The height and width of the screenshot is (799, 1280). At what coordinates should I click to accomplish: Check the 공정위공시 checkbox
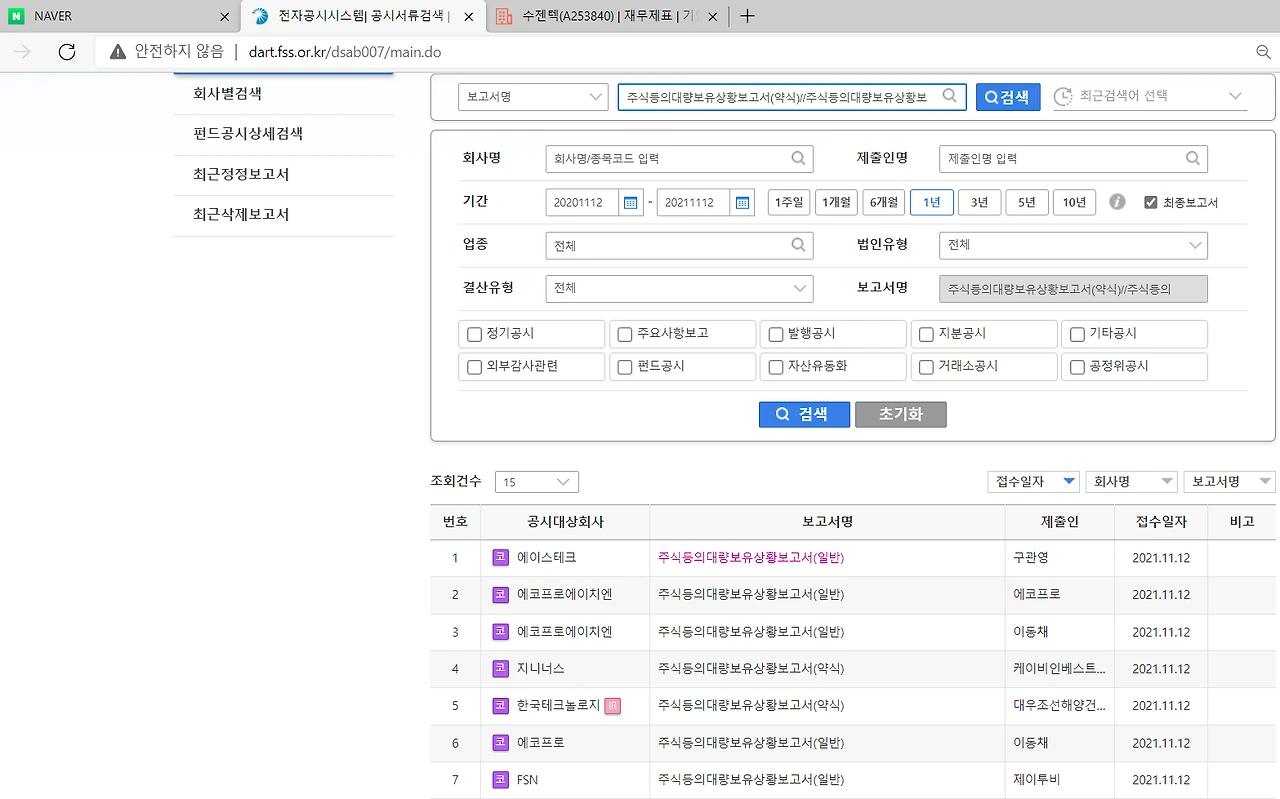(1078, 367)
